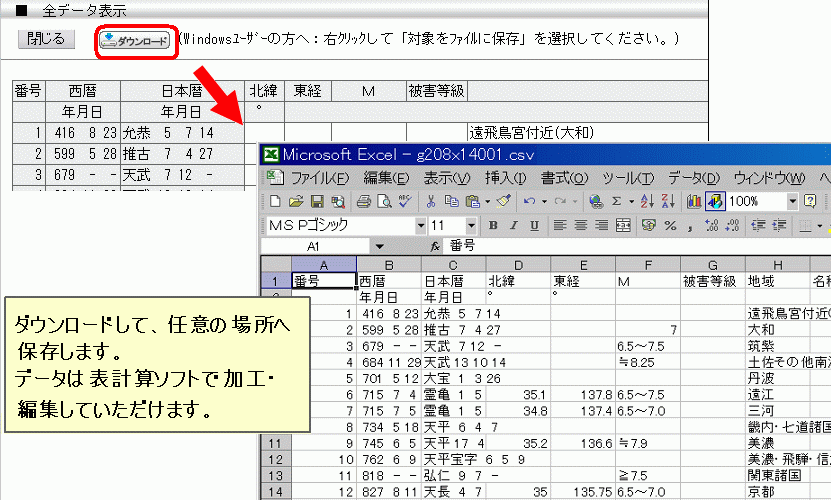Open the Chart Wizard icon
Screen dimensions: 831x500
click(693, 201)
